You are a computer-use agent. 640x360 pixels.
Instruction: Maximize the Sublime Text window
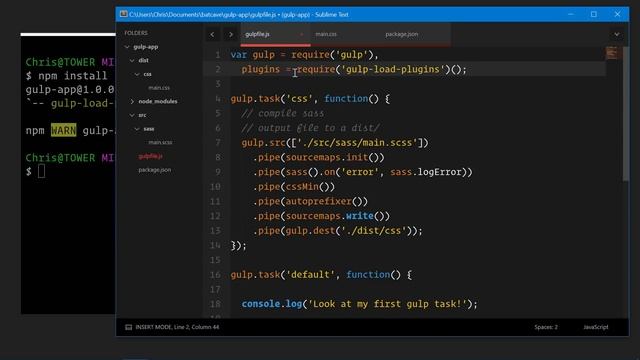[594, 14]
